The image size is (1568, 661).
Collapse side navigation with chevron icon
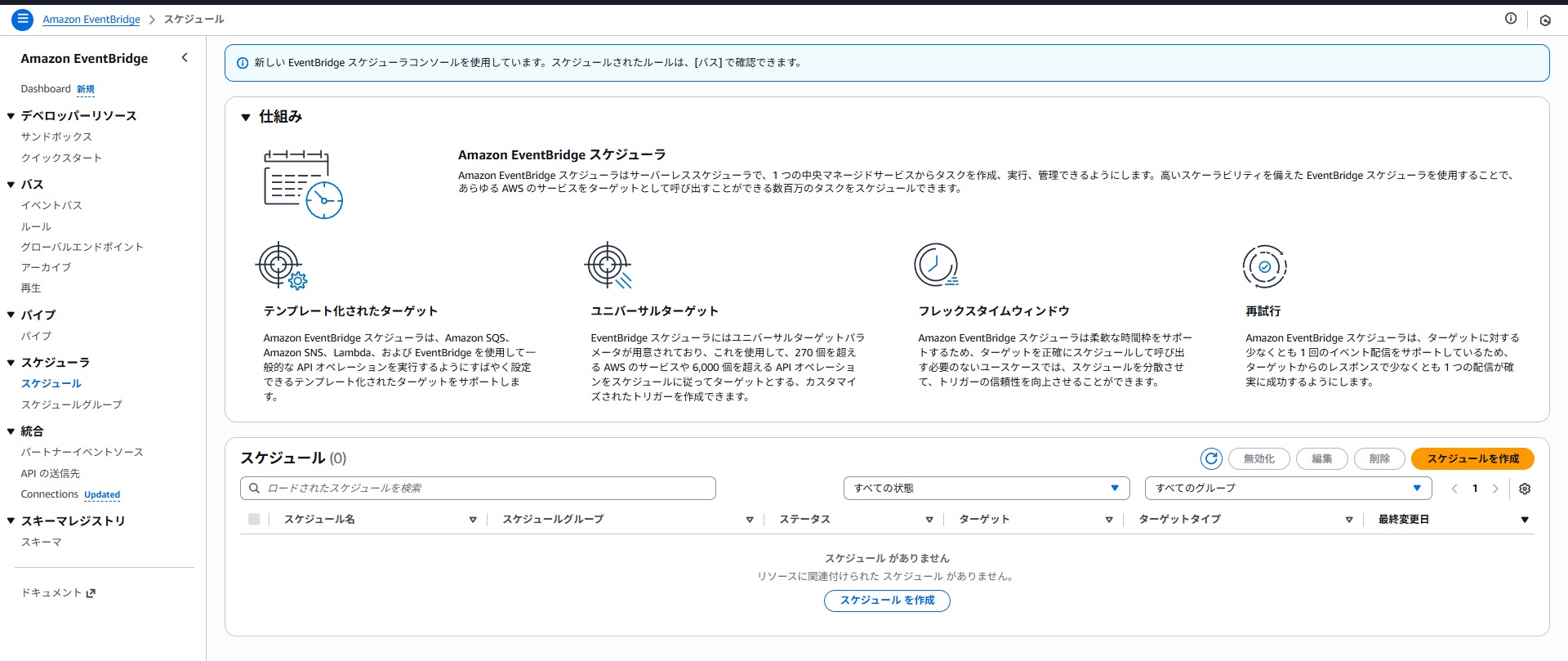pyautogui.click(x=185, y=58)
